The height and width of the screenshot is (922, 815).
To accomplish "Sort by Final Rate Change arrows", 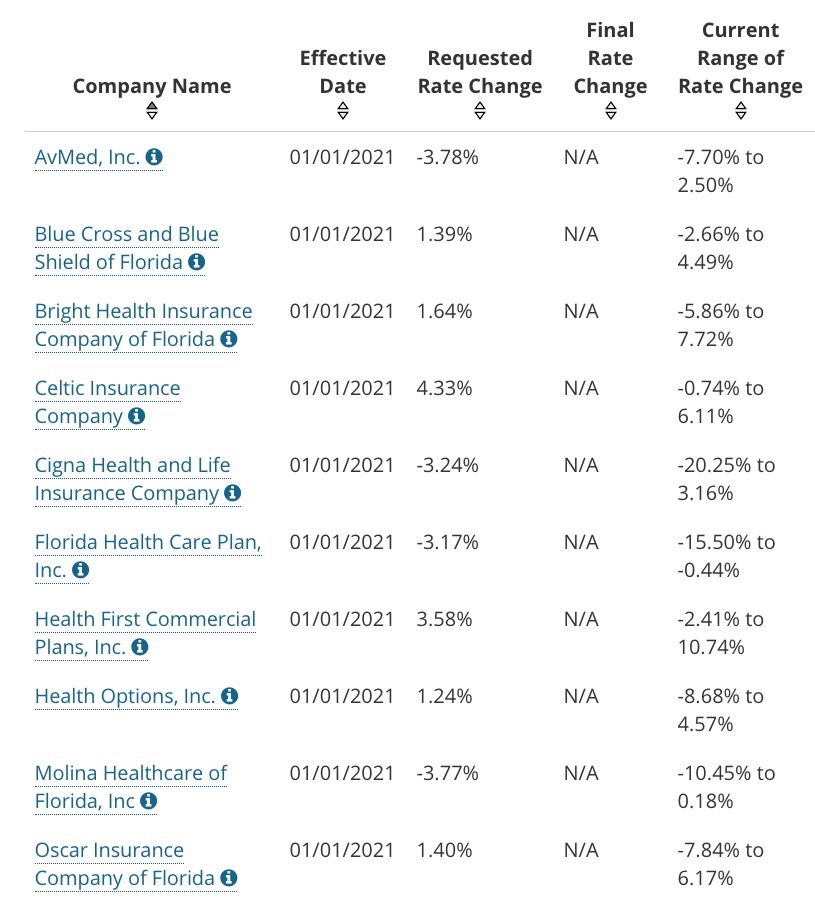I will [x=610, y=111].
